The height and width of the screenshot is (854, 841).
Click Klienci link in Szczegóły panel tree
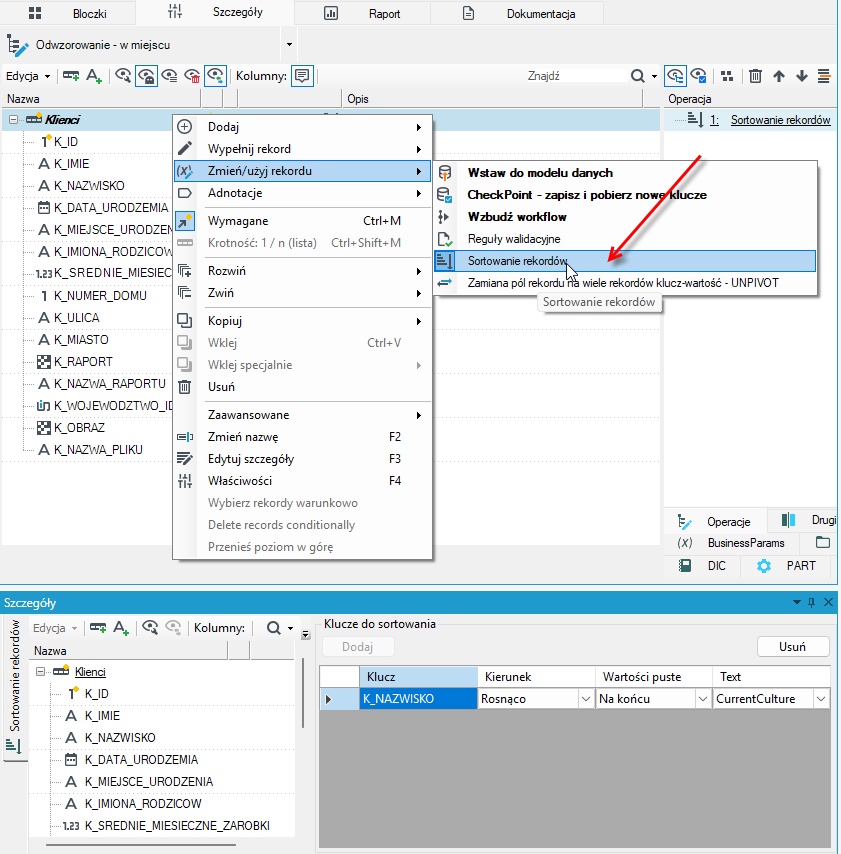point(90,672)
